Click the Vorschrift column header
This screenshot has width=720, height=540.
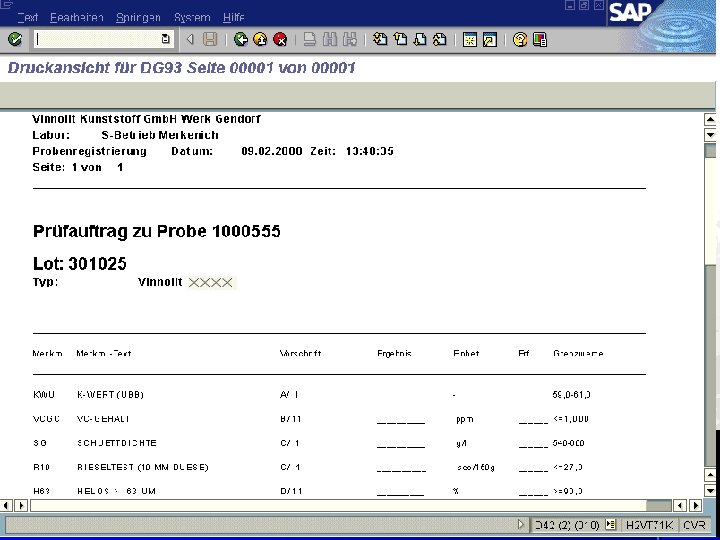[x=300, y=354]
